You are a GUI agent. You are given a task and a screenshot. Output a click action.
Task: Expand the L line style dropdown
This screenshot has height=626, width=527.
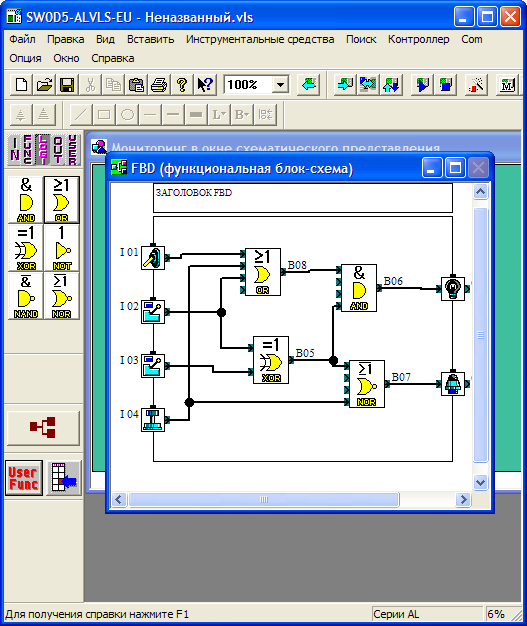219,115
